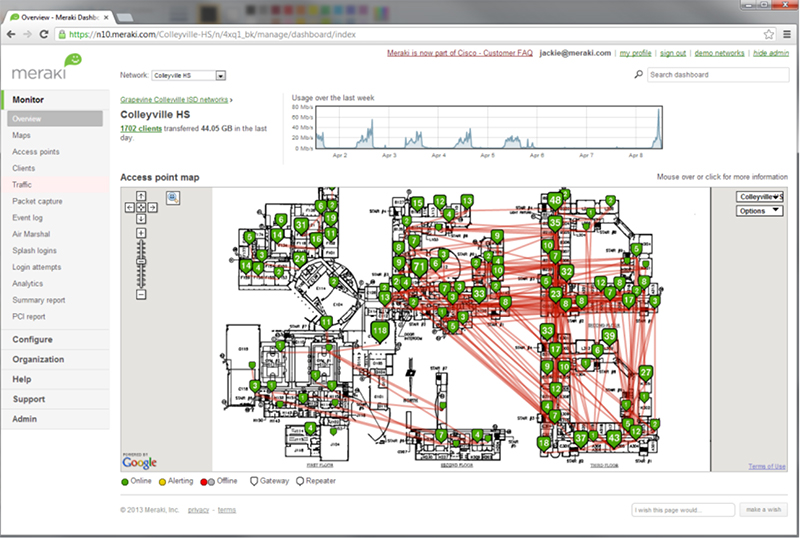Open Chrome menu hamburger icon
Screen dimensions: 800x538
[x=787, y=34]
